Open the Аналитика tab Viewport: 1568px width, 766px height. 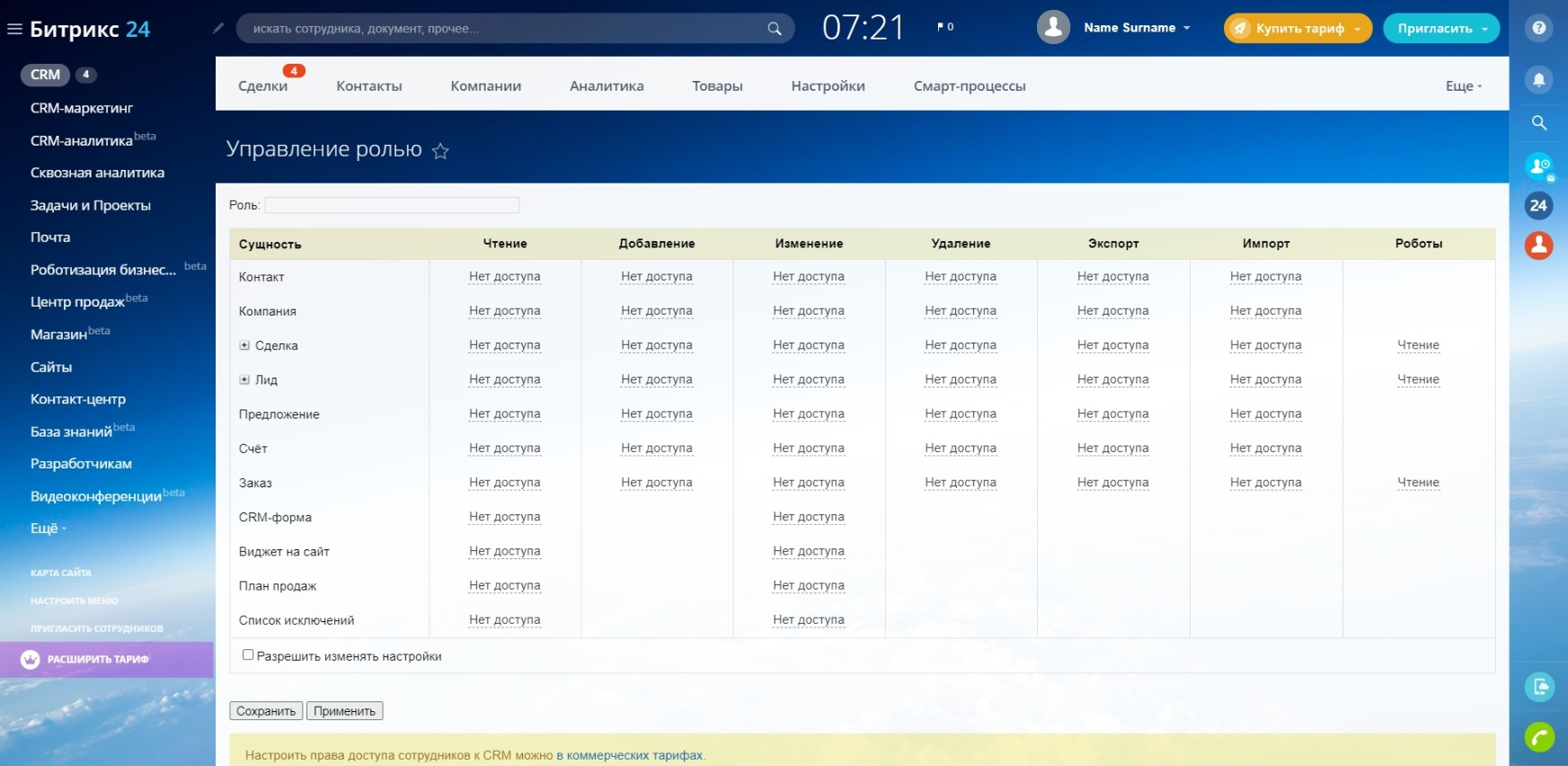tap(607, 86)
